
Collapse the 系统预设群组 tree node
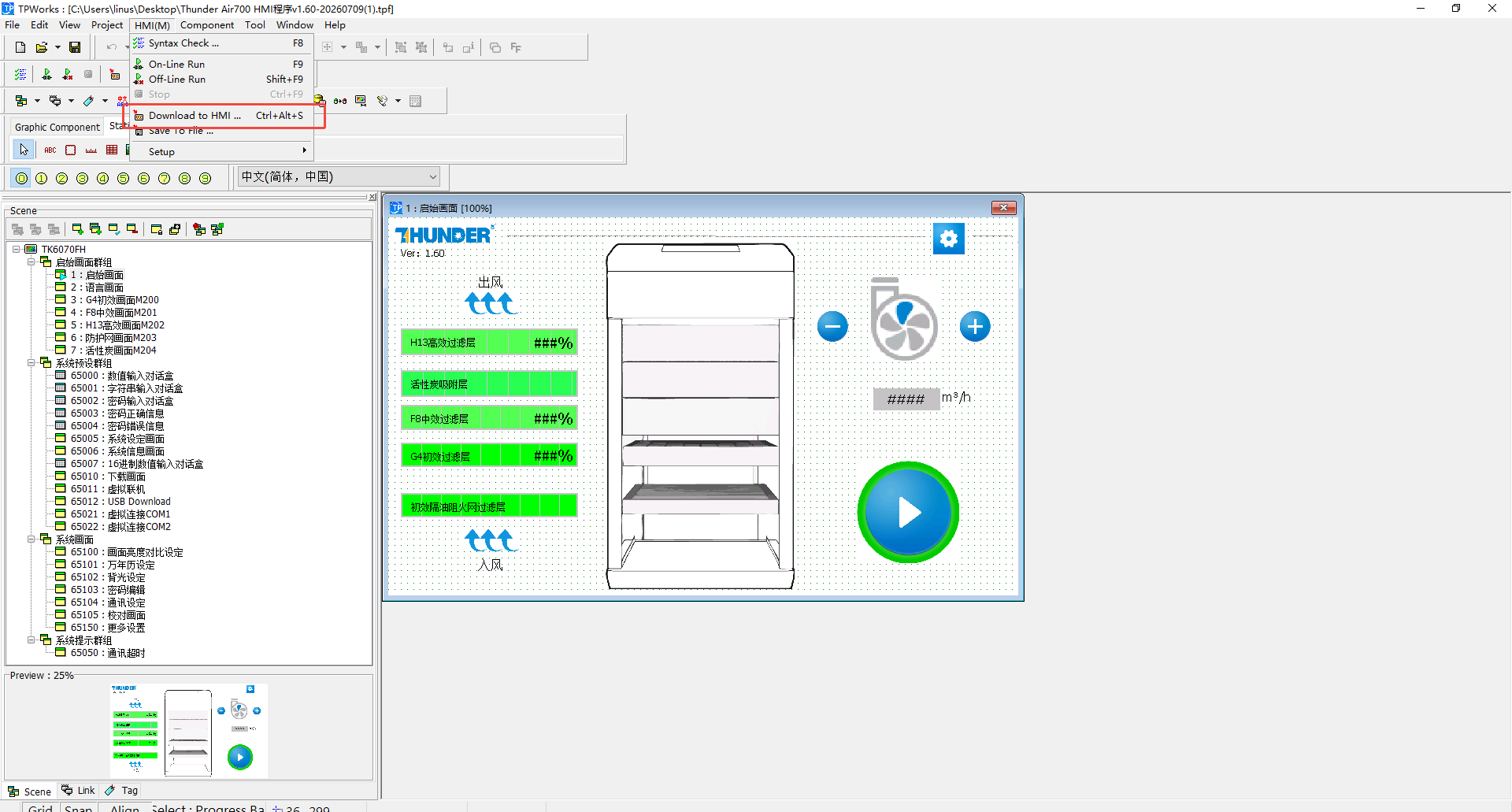[31, 363]
